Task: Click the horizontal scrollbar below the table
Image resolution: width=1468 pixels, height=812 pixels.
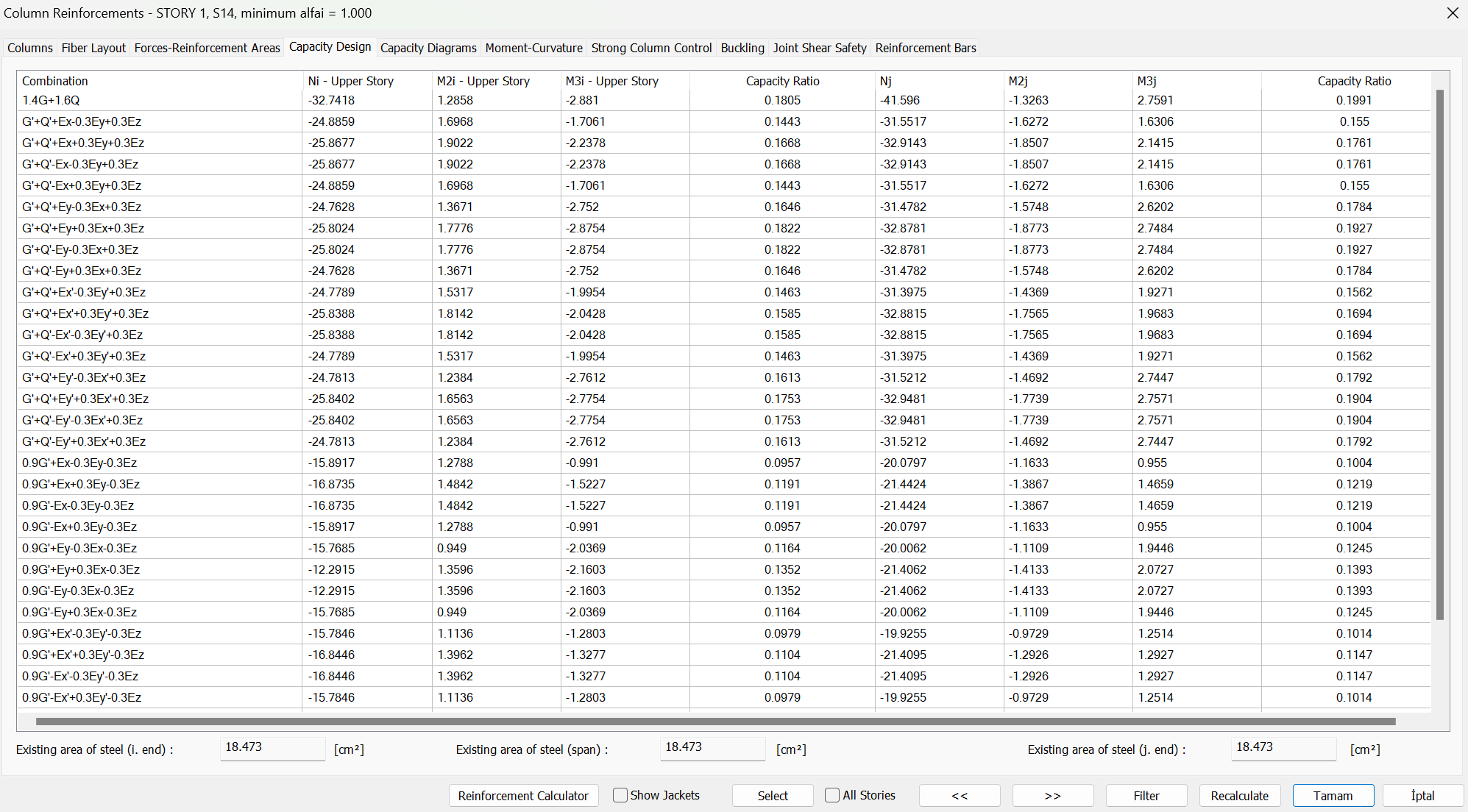Action: click(714, 722)
